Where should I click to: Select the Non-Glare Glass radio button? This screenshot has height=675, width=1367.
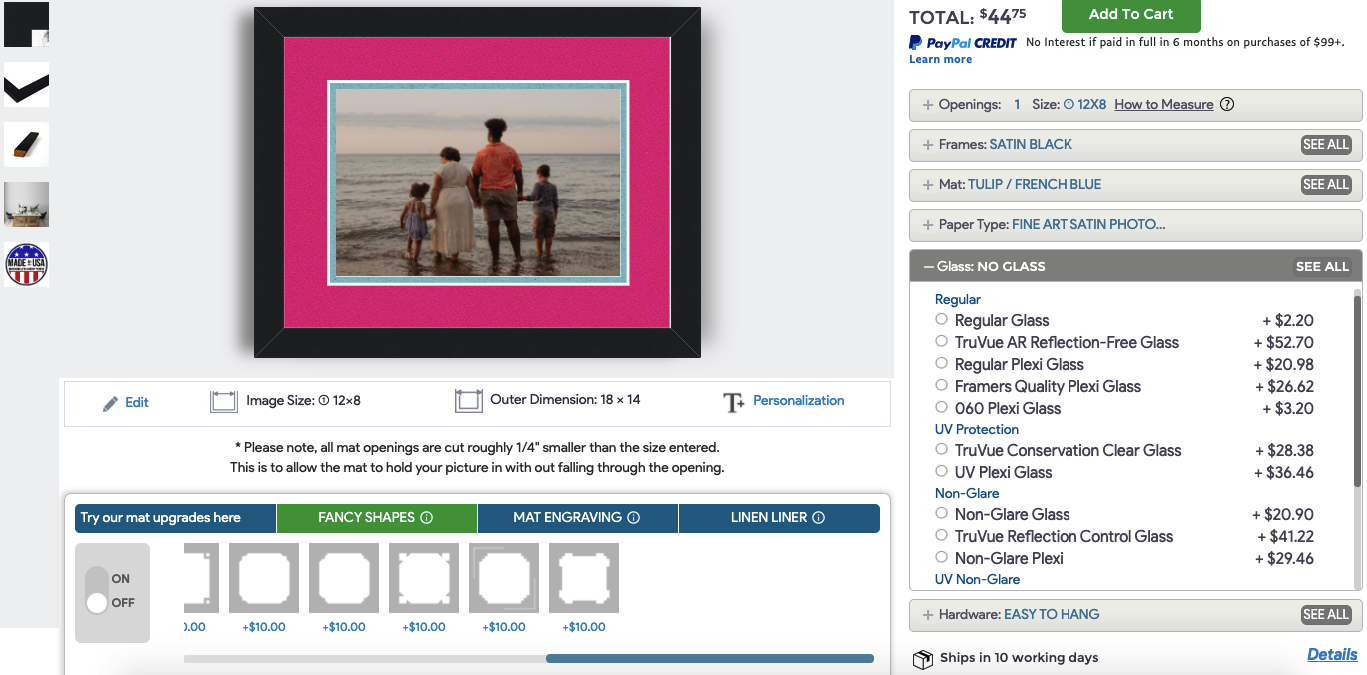click(941, 514)
